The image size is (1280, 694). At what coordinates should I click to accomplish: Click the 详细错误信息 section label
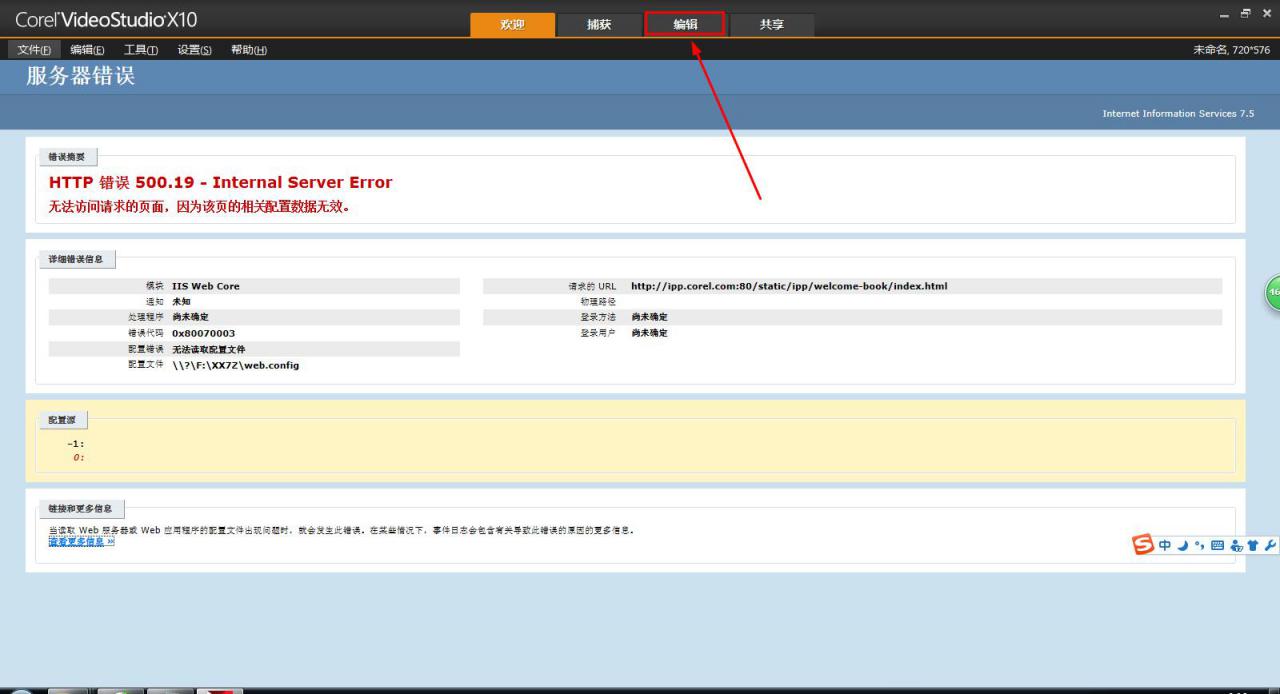tap(76, 260)
